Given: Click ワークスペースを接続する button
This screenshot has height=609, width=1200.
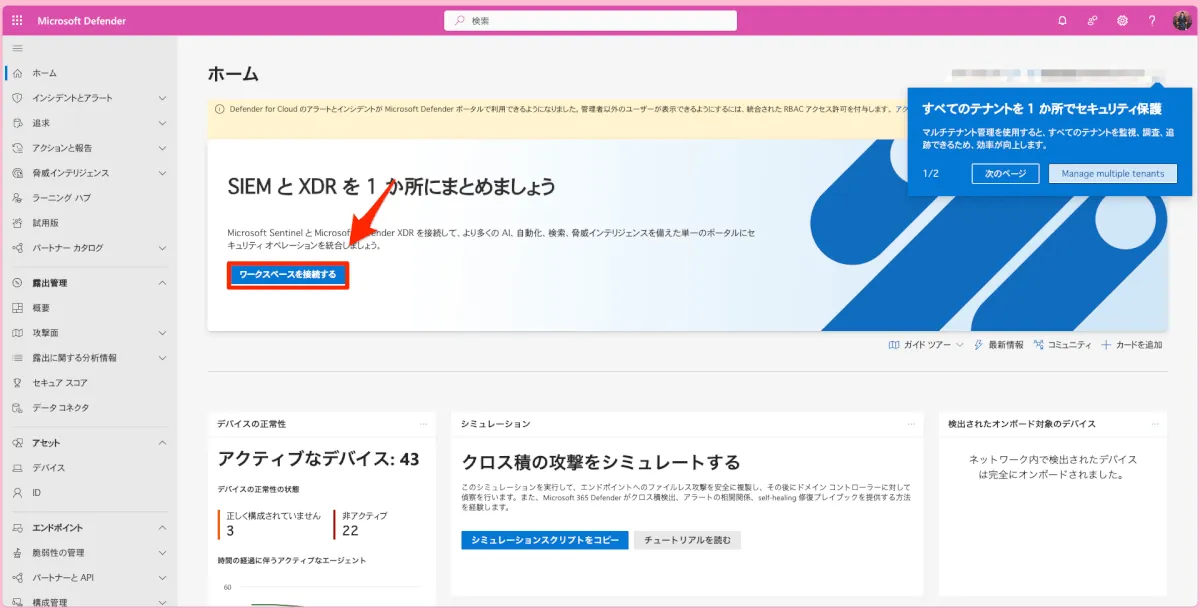Looking at the screenshot, I should coord(288,274).
